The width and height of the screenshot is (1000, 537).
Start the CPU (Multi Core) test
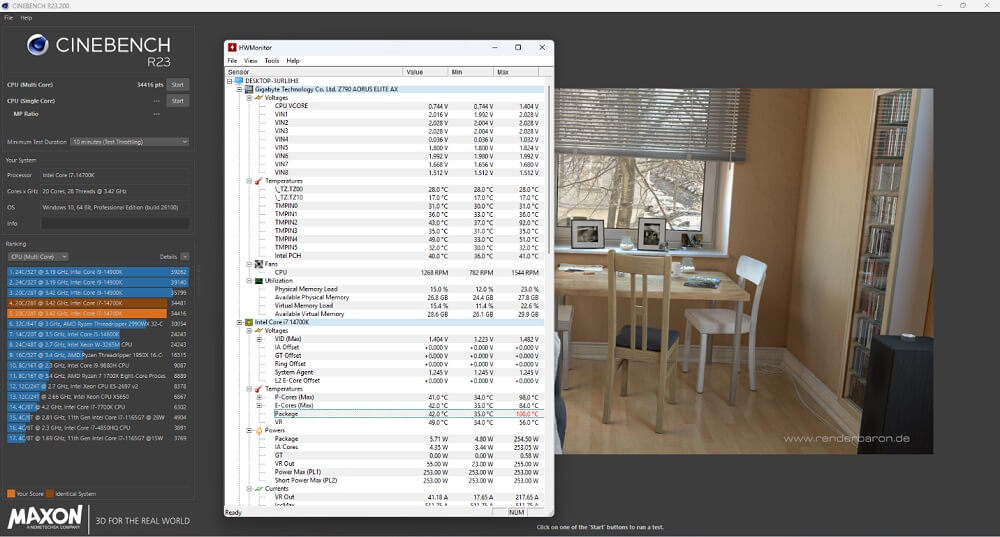point(177,85)
